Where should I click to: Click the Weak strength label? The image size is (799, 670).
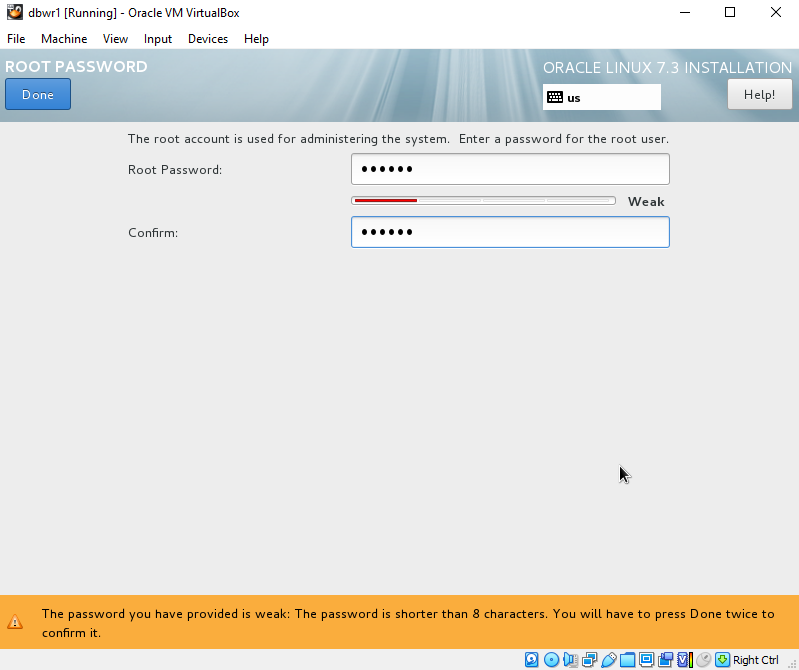click(x=646, y=202)
